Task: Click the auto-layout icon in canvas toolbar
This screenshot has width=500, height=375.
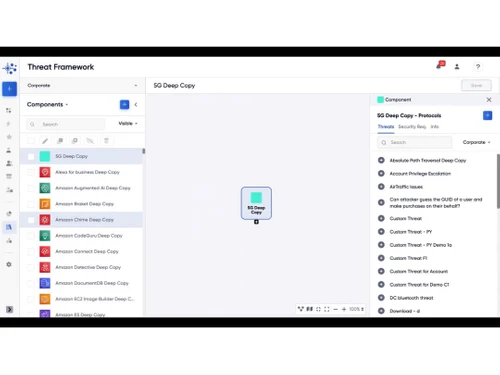Action: click(301, 309)
